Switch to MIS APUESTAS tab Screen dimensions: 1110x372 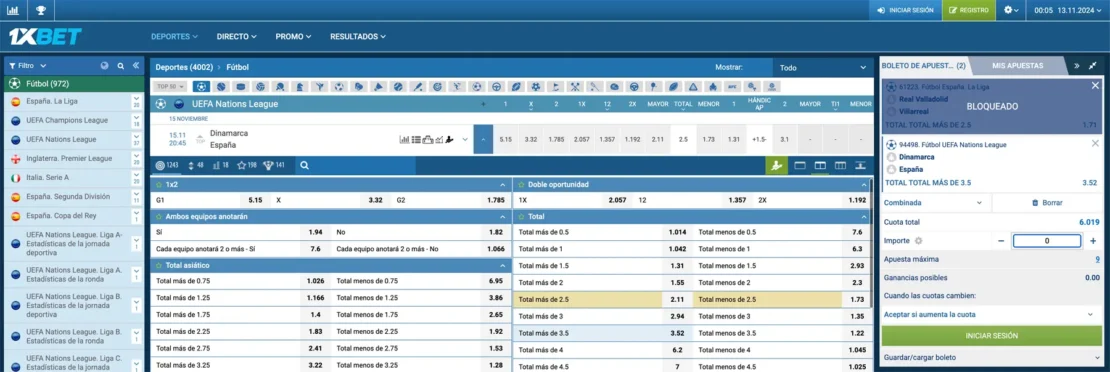[1017, 65]
